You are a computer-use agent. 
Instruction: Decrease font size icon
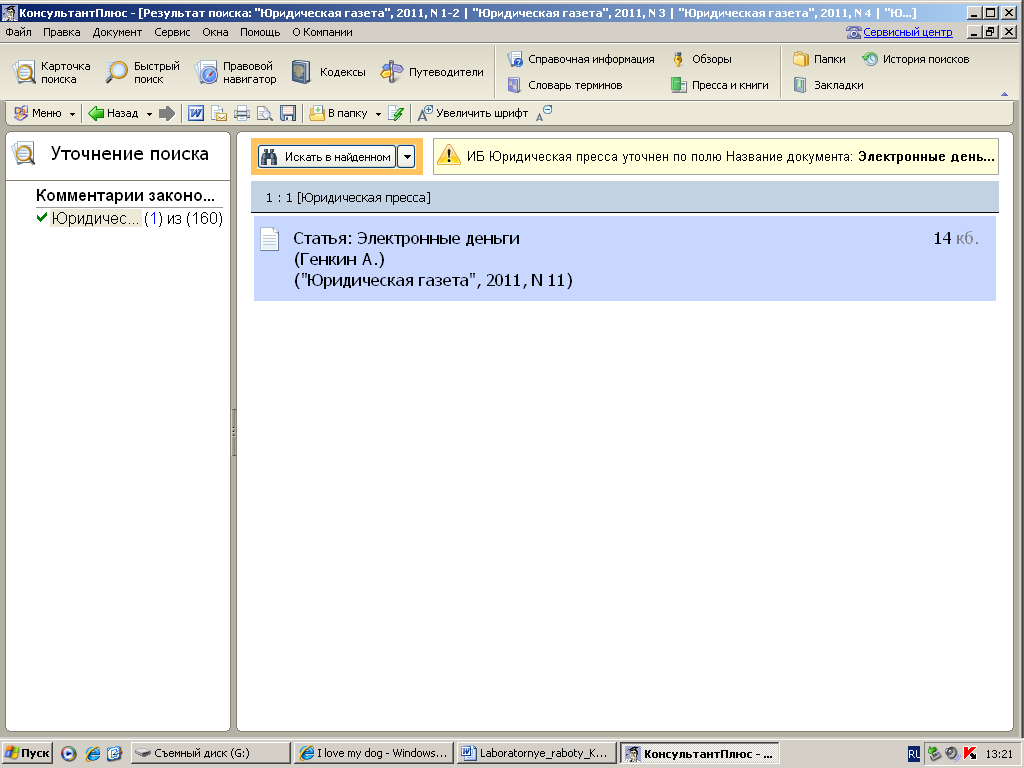click(544, 114)
